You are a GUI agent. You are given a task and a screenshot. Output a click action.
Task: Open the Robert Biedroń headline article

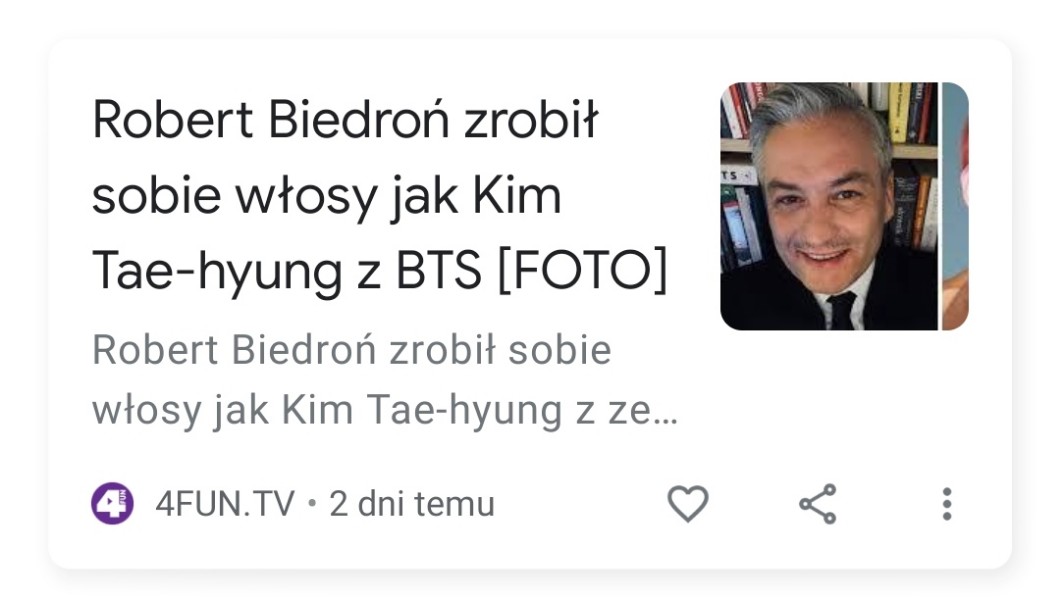coord(379,196)
